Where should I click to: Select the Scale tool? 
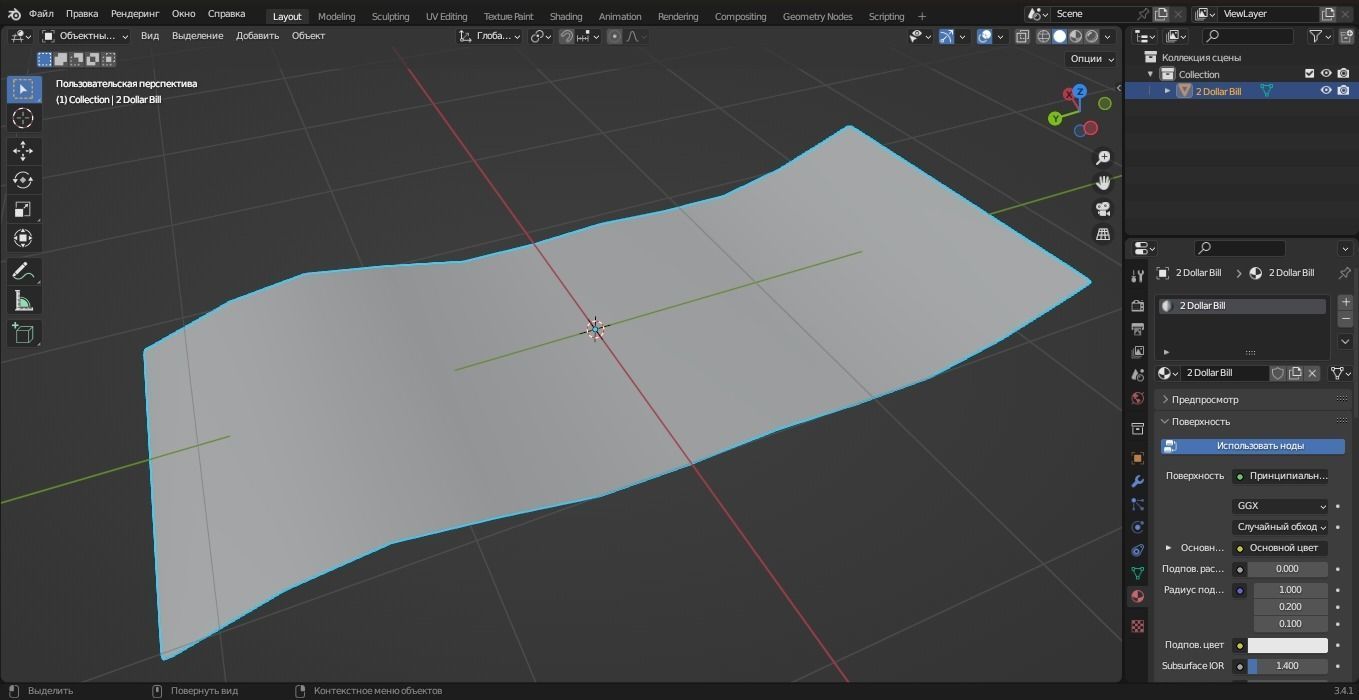(x=23, y=209)
